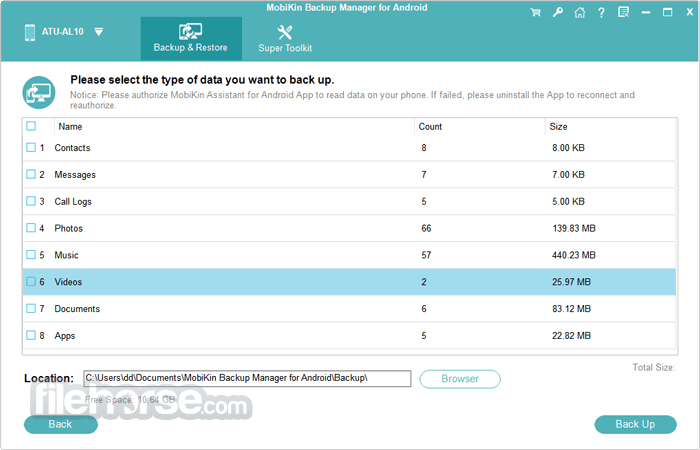Click the 8.00 KB size value
Image resolution: width=700 pixels, height=450 pixels.
(568, 148)
